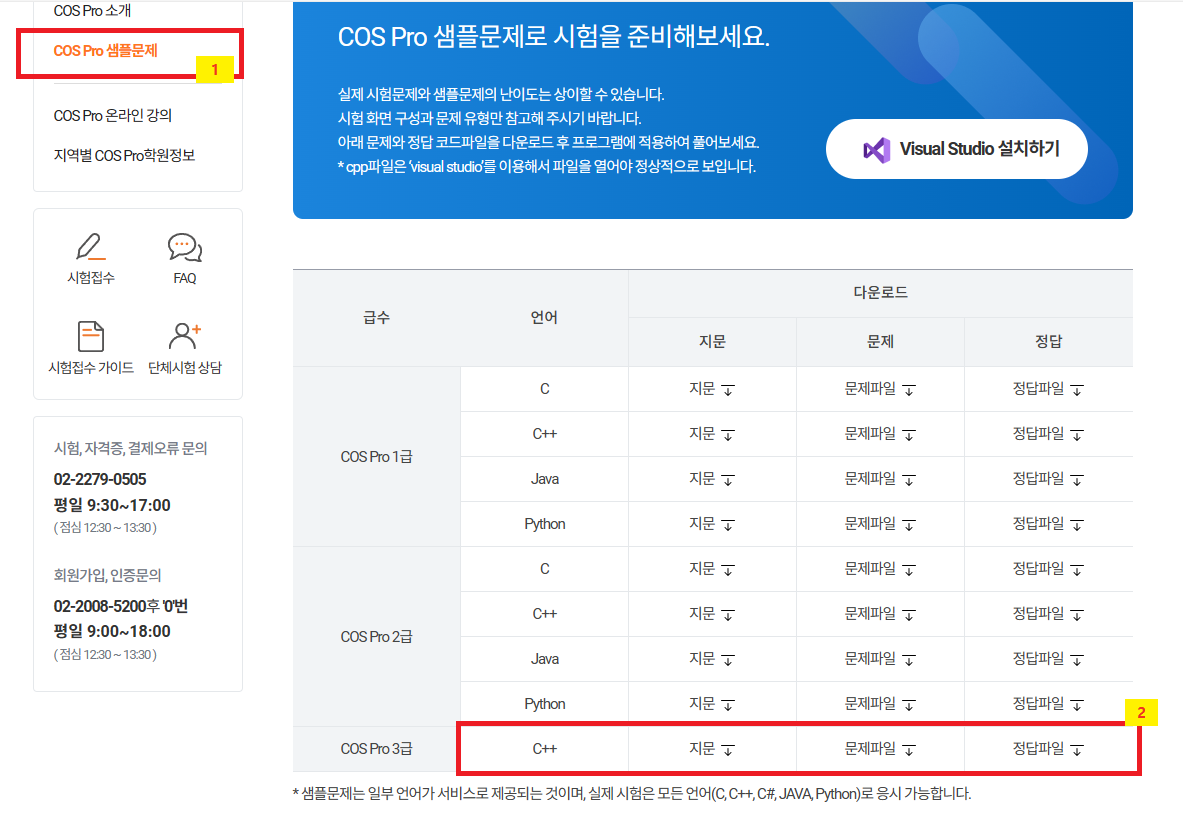This screenshot has width=1183, height=818.
Task: Open the 시험접수 가이드 document icon
Action: click(x=91, y=337)
